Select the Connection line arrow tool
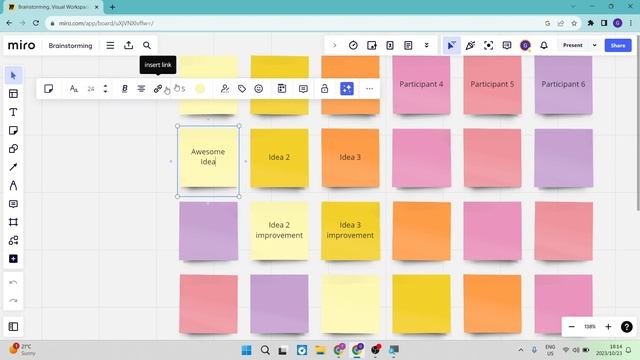 click(13, 167)
